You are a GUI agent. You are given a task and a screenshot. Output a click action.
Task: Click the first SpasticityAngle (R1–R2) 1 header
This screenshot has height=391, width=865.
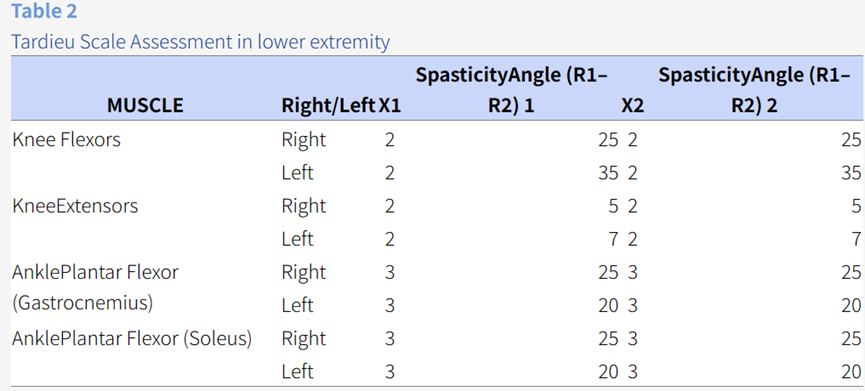click(x=511, y=90)
